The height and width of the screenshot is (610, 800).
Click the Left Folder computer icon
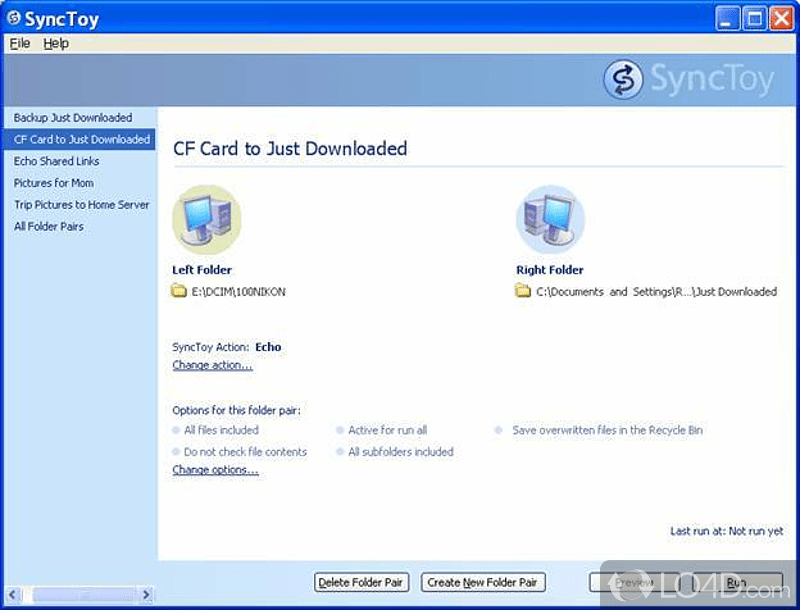click(207, 220)
